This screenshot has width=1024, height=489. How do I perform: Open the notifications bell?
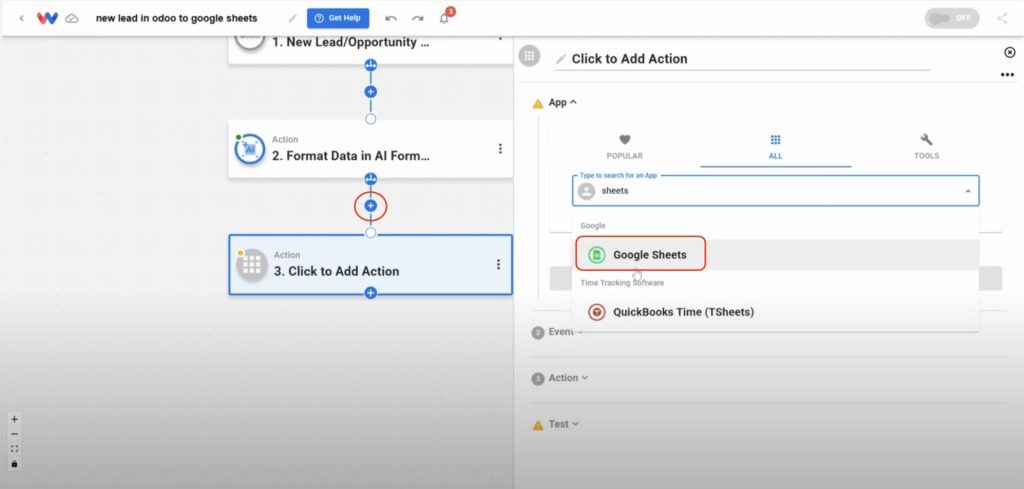444,18
